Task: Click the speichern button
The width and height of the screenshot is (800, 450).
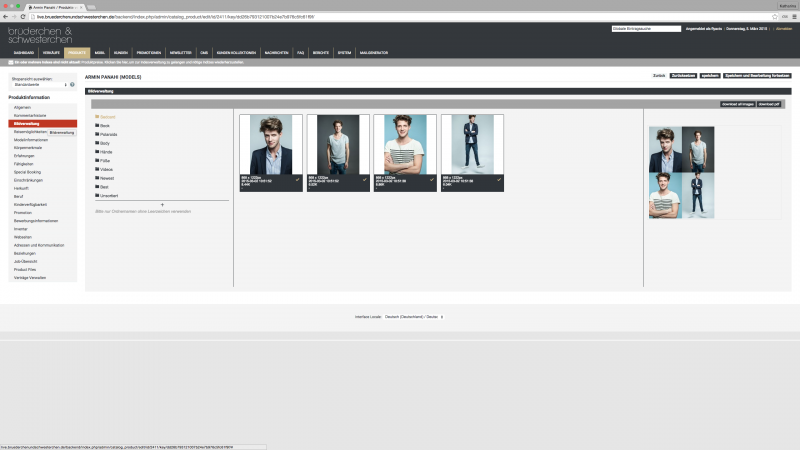Action: (x=710, y=76)
